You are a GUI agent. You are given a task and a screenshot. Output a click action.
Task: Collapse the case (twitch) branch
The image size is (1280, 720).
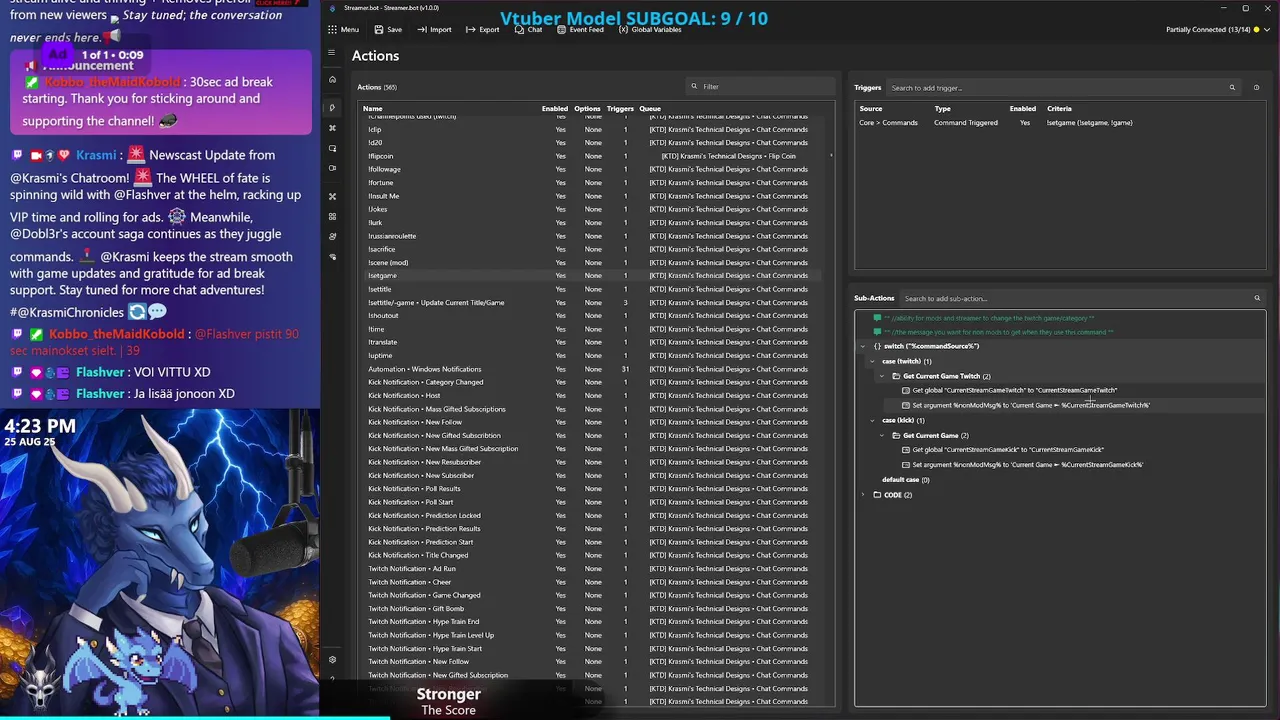pos(872,362)
